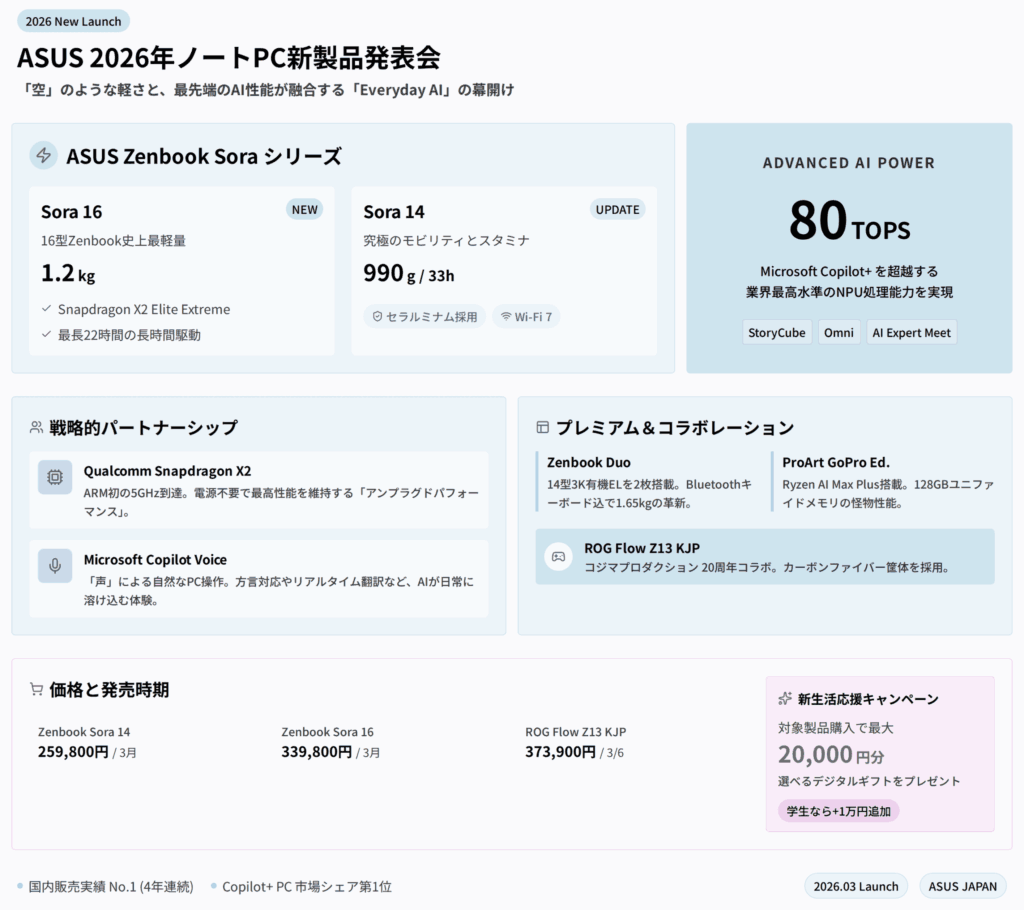Click the 学生なら+1万円追加 pill
The height and width of the screenshot is (910, 1024).
coord(838,810)
